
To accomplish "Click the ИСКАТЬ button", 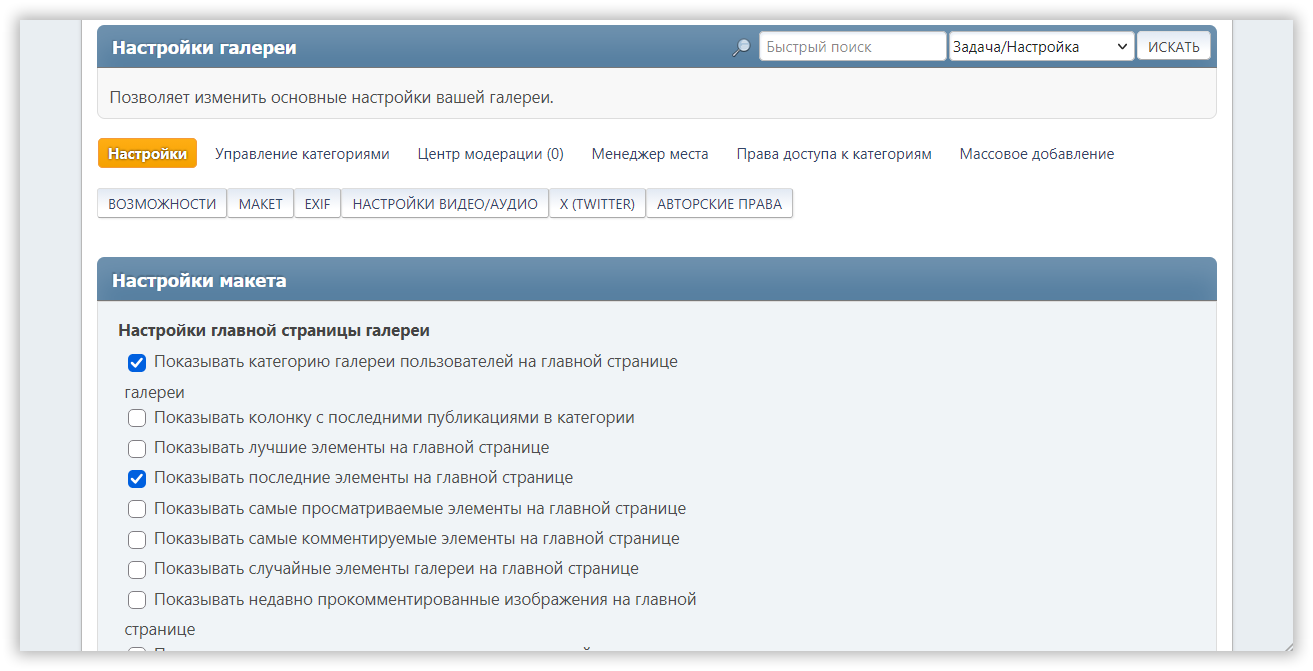I will tap(1174, 47).
